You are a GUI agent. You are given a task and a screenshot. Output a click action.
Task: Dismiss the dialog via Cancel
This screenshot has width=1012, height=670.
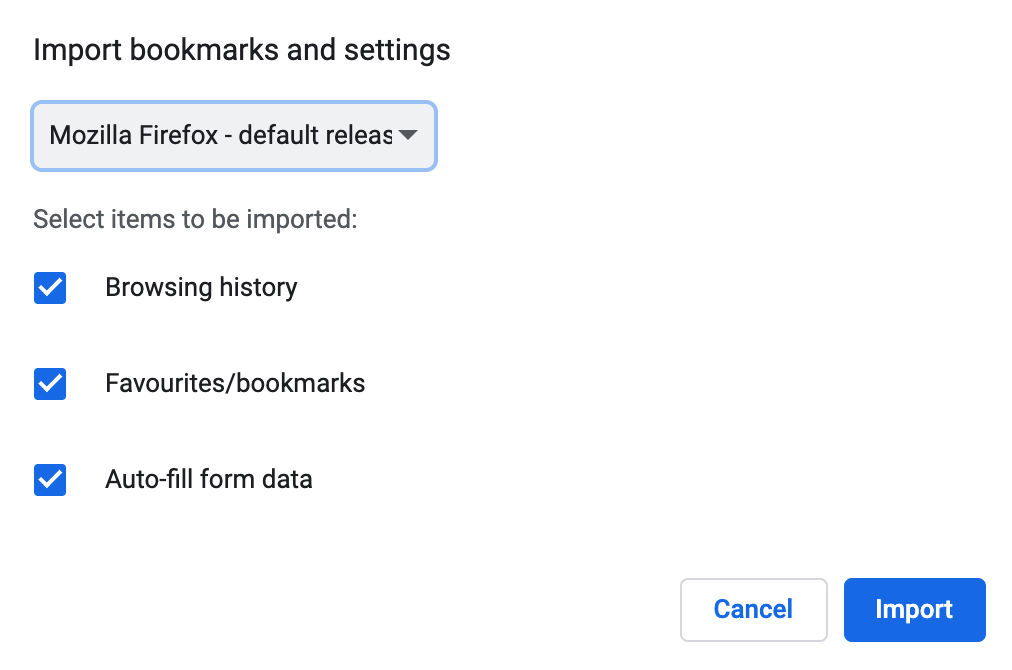753,609
